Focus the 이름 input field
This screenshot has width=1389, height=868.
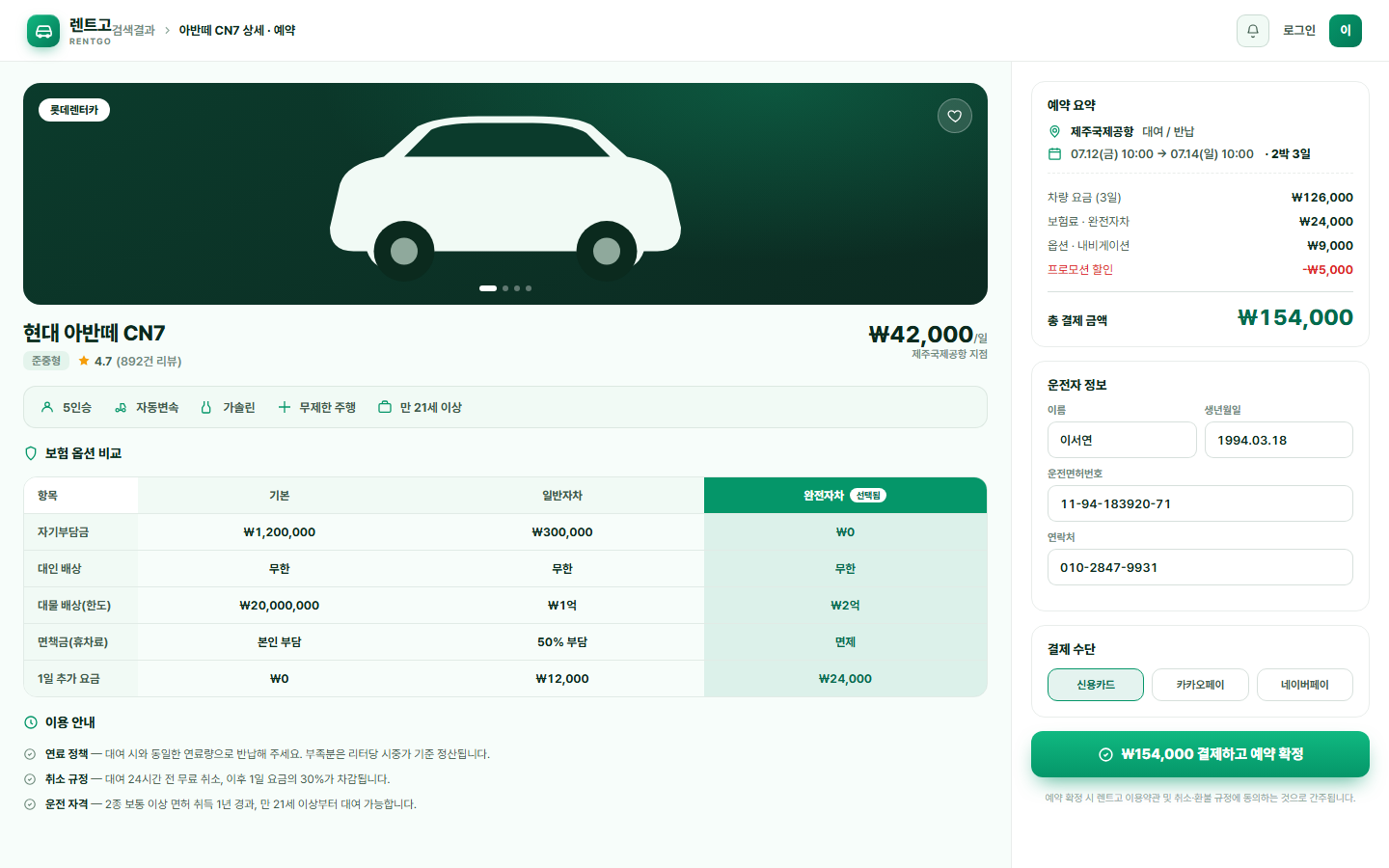(x=1122, y=440)
